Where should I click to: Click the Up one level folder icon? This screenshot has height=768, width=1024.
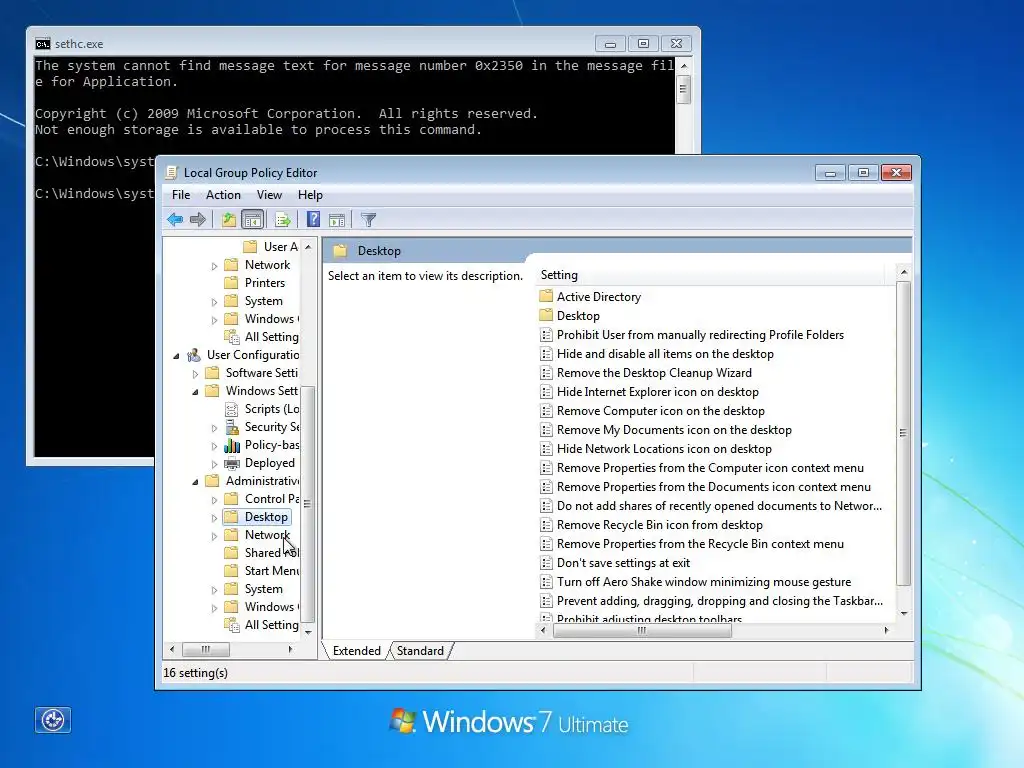(229, 219)
